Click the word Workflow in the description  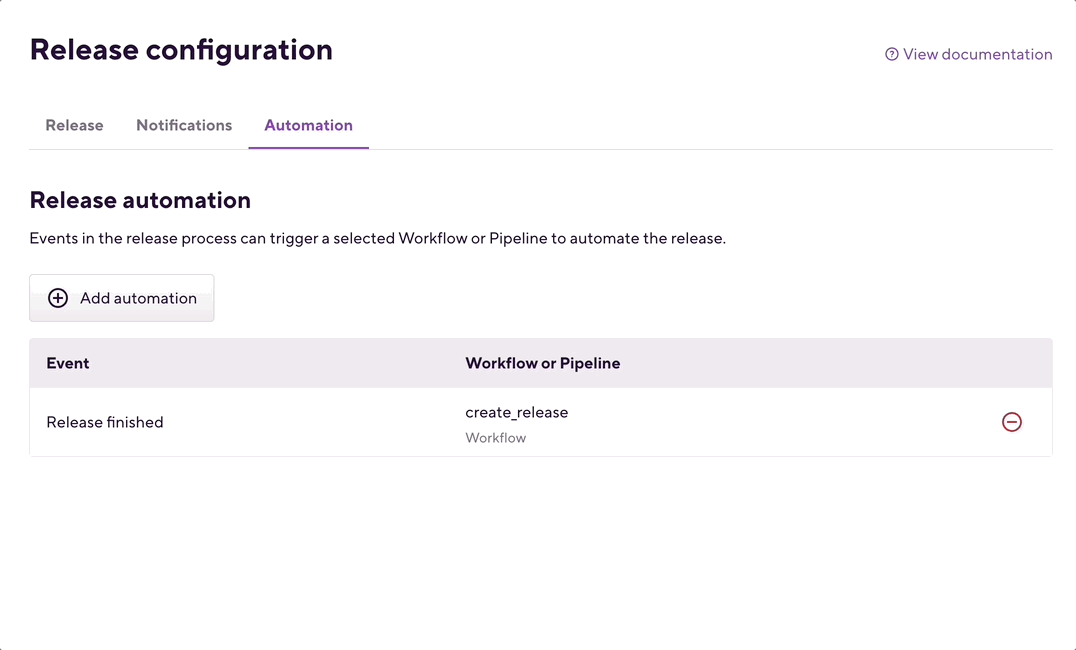pyautogui.click(x=433, y=239)
